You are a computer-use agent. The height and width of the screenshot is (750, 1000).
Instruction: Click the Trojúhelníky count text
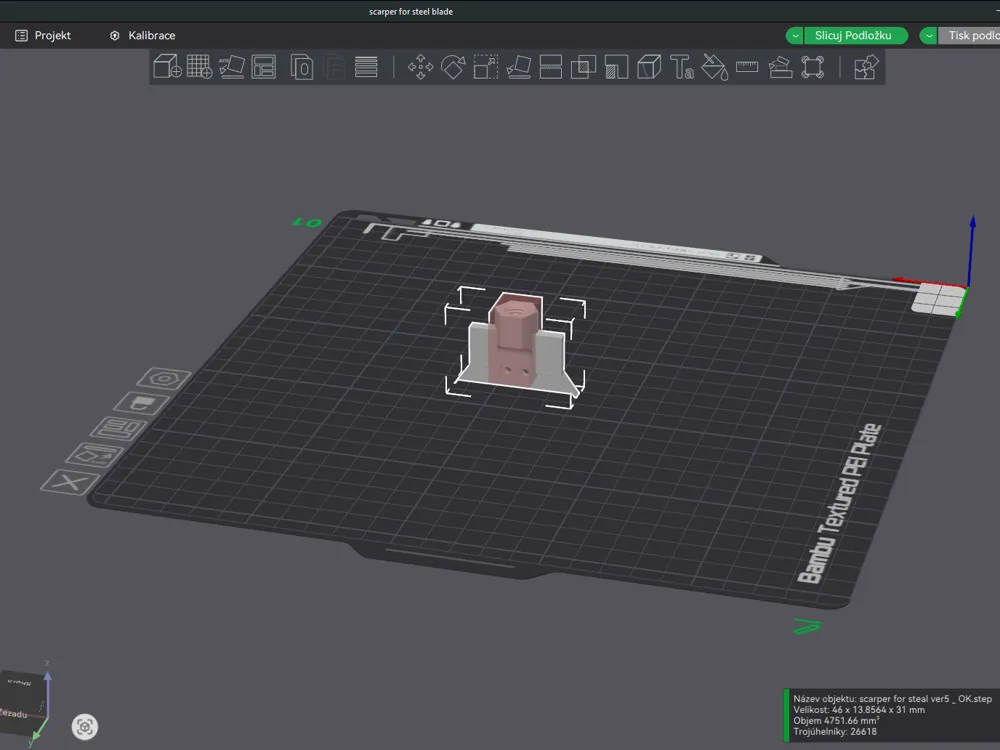point(835,732)
